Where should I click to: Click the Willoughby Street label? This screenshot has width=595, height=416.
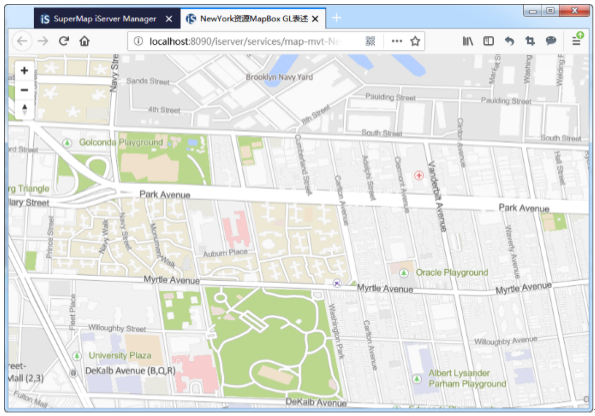(x=117, y=328)
